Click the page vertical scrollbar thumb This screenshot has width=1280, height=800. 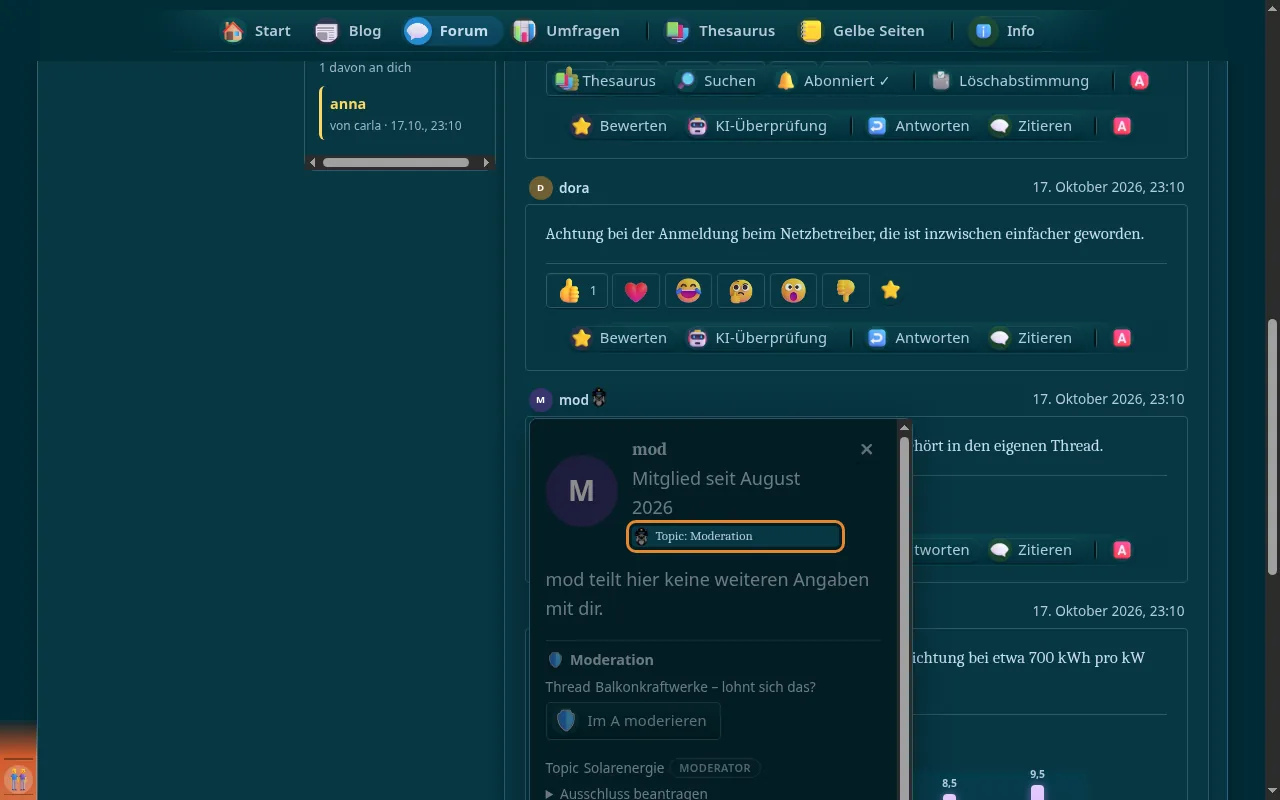coord(1272,447)
